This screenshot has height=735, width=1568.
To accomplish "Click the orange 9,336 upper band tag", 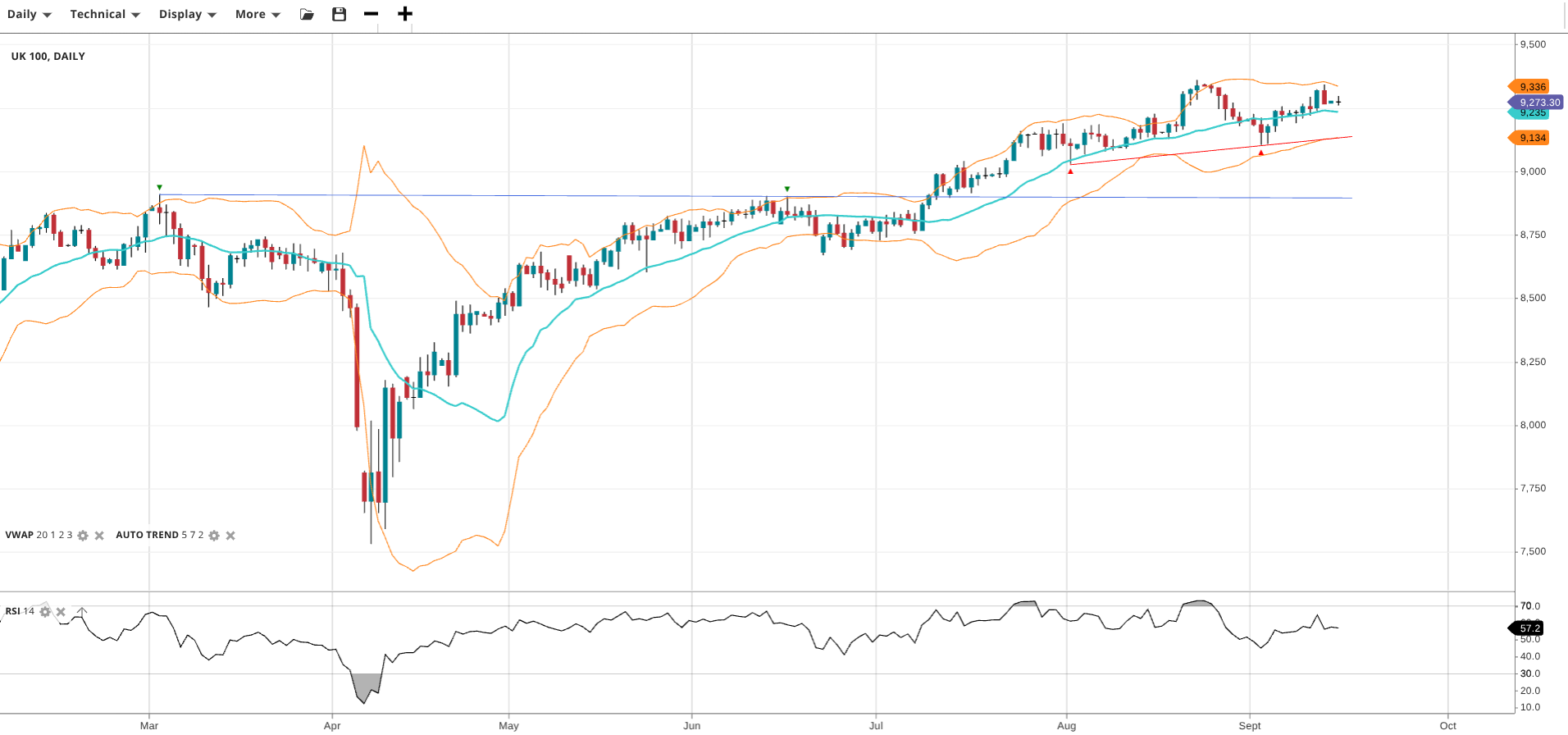I will [1531, 87].
